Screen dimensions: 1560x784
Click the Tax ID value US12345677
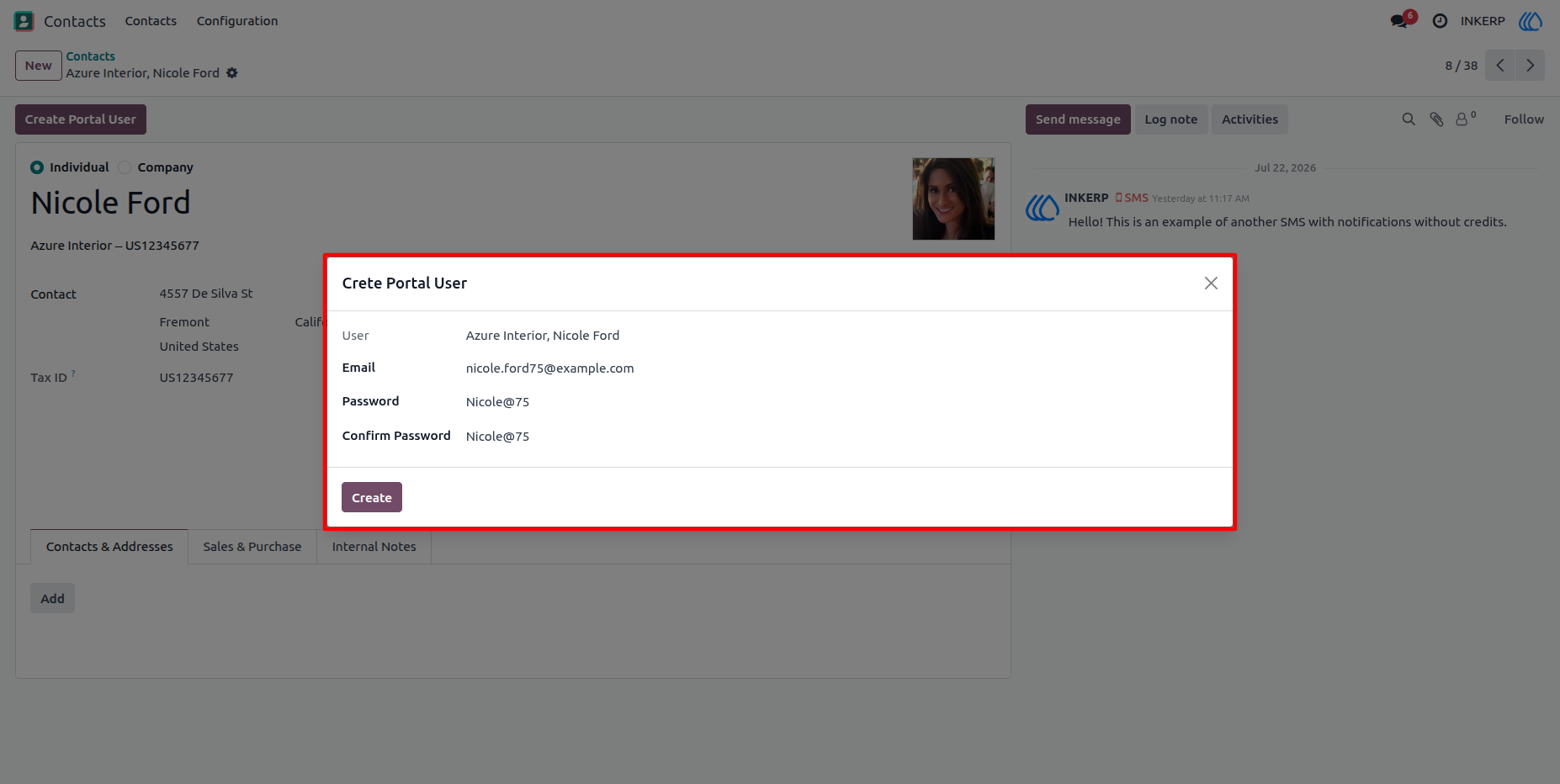tap(196, 378)
